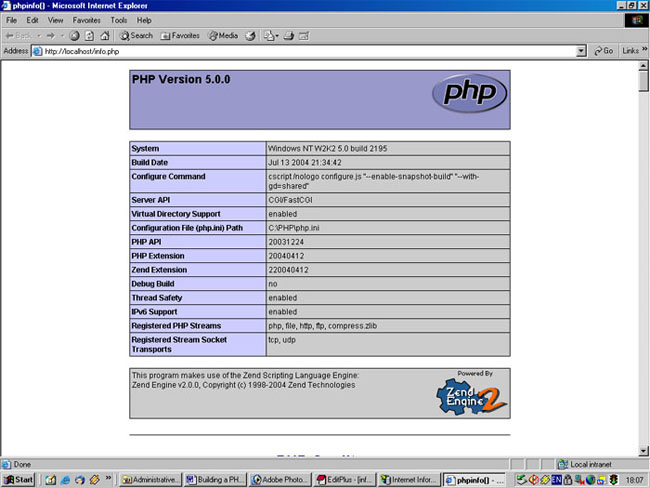Click the address bar showing localhost/info.php
Image resolution: width=650 pixels, height=488 pixels.
(300, 50)
